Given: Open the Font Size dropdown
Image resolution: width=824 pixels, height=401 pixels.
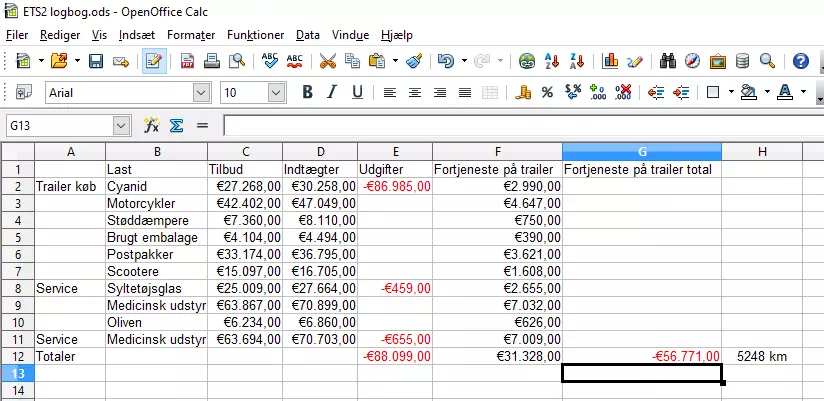Looking at the screenshot, I should (x=276, y=93).
